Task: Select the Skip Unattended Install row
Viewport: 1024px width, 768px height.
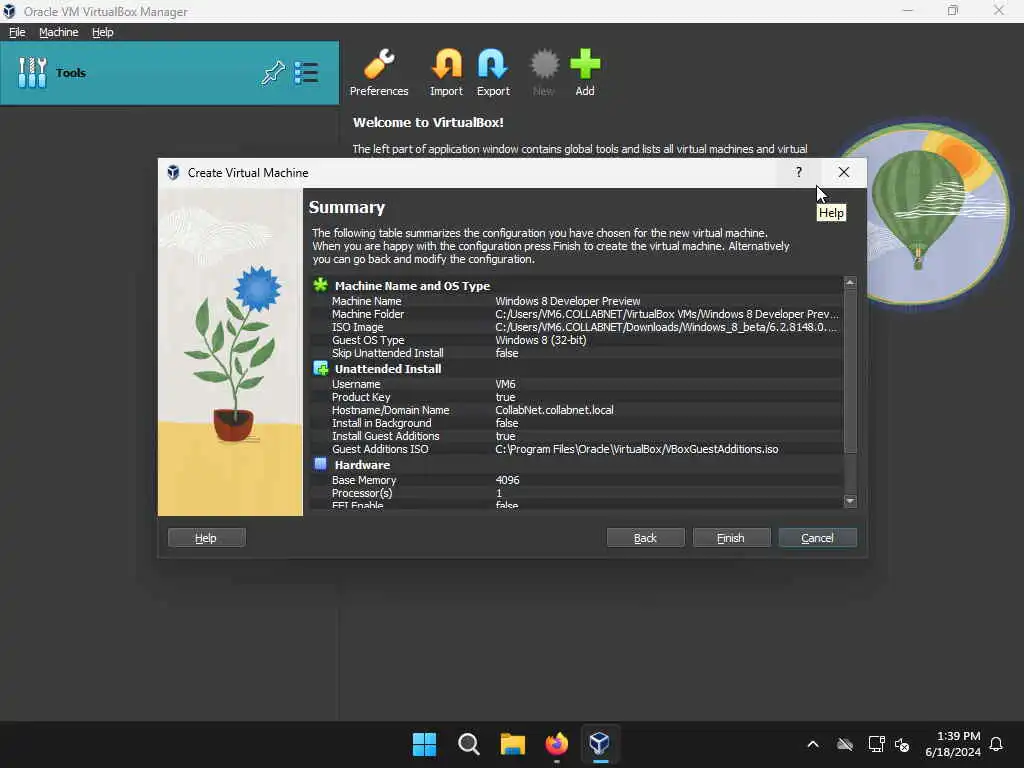Action: (577, 353)
